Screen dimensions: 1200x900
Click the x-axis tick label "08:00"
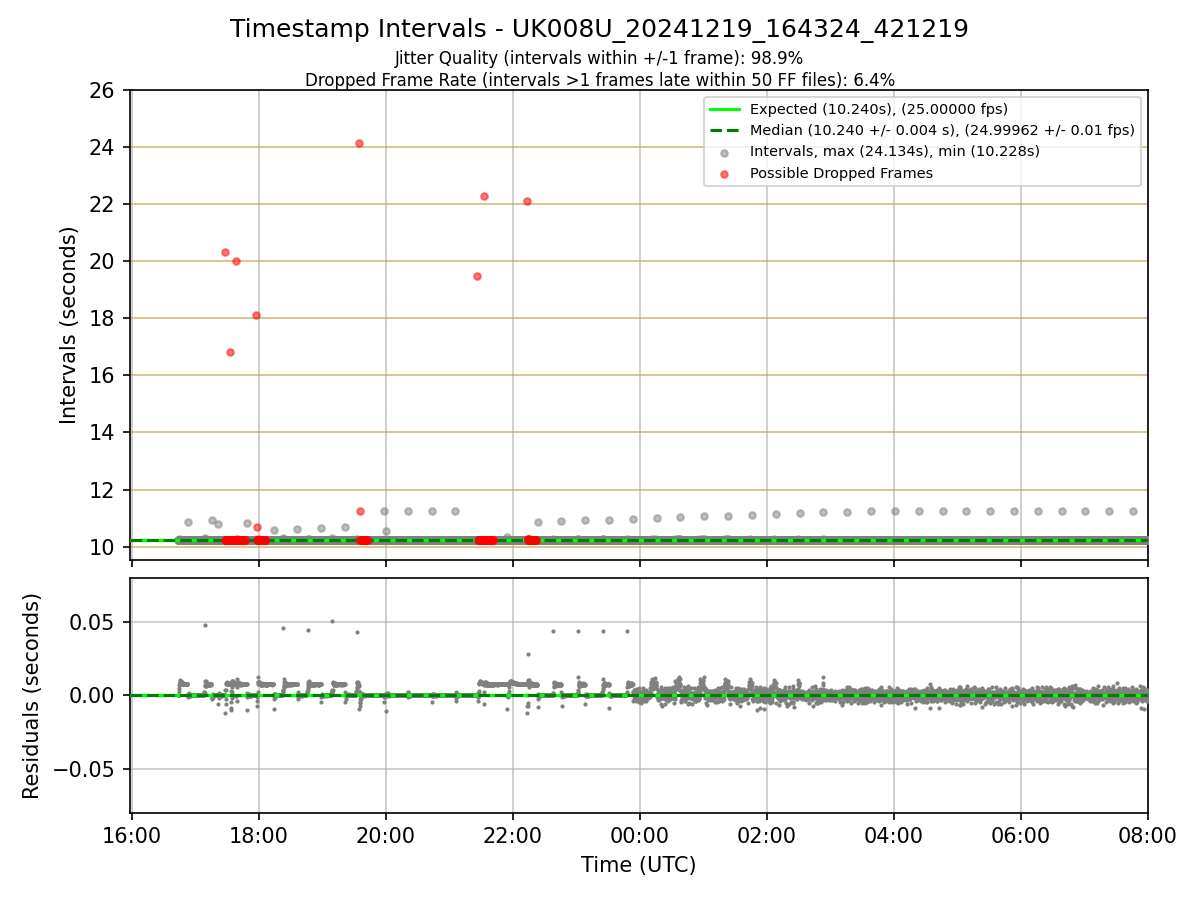[1148, 836]
